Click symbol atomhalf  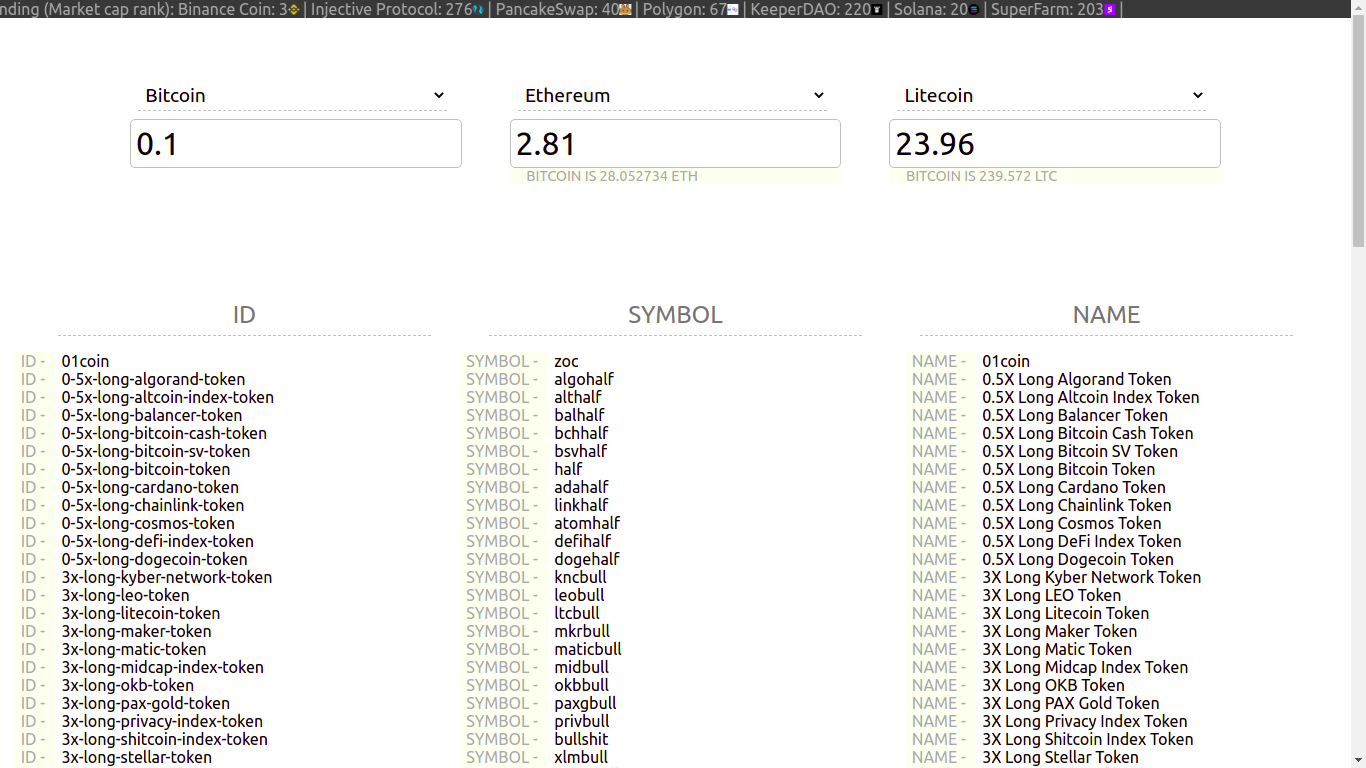tap(587, 524)
